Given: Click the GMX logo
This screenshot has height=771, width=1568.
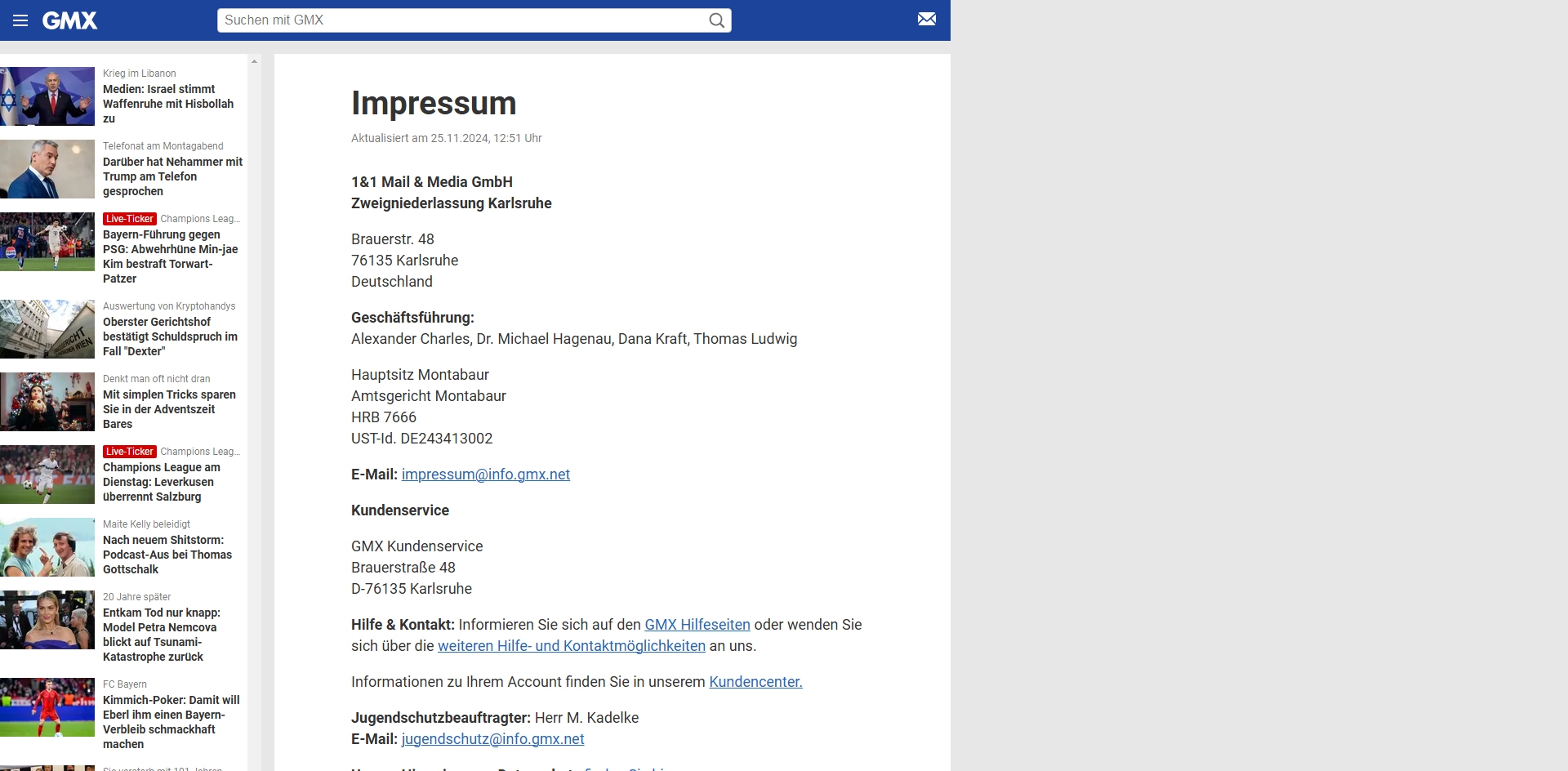Looking at the screenshot, I should point(69,20).
